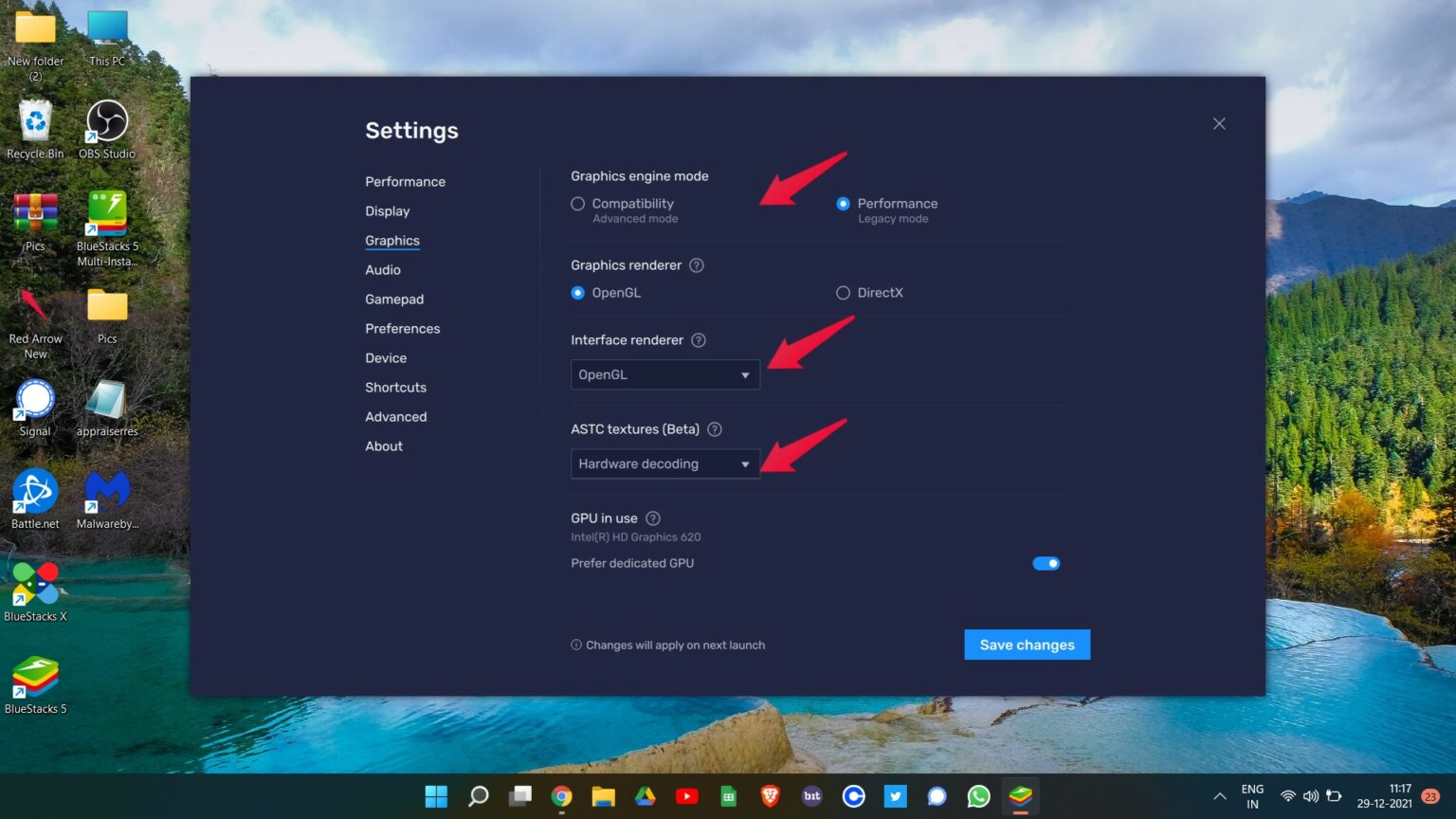Image resolution: width=1456 pixels, height=819 pixels.
Task: Switch Graphics renderer to DirectX
Action: [x=843, y=292]
